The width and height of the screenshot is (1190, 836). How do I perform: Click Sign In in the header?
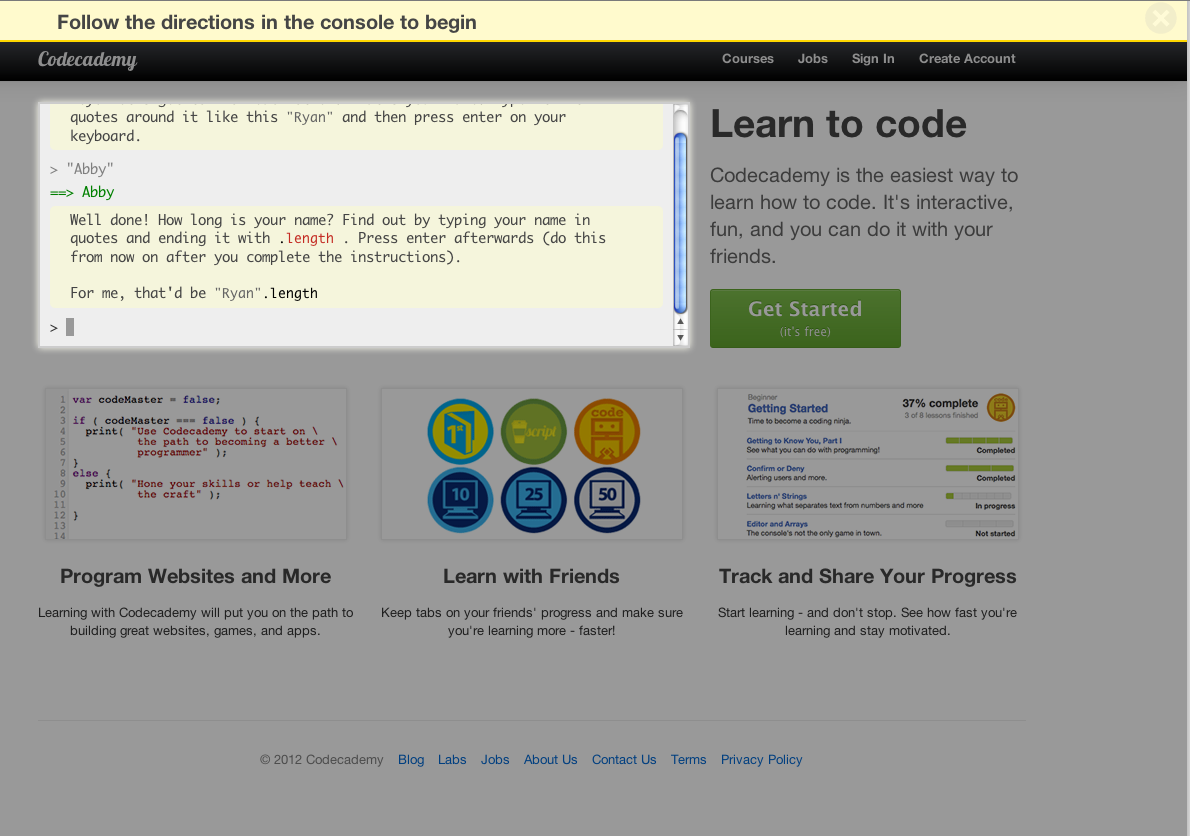click(x=872, y=59)
